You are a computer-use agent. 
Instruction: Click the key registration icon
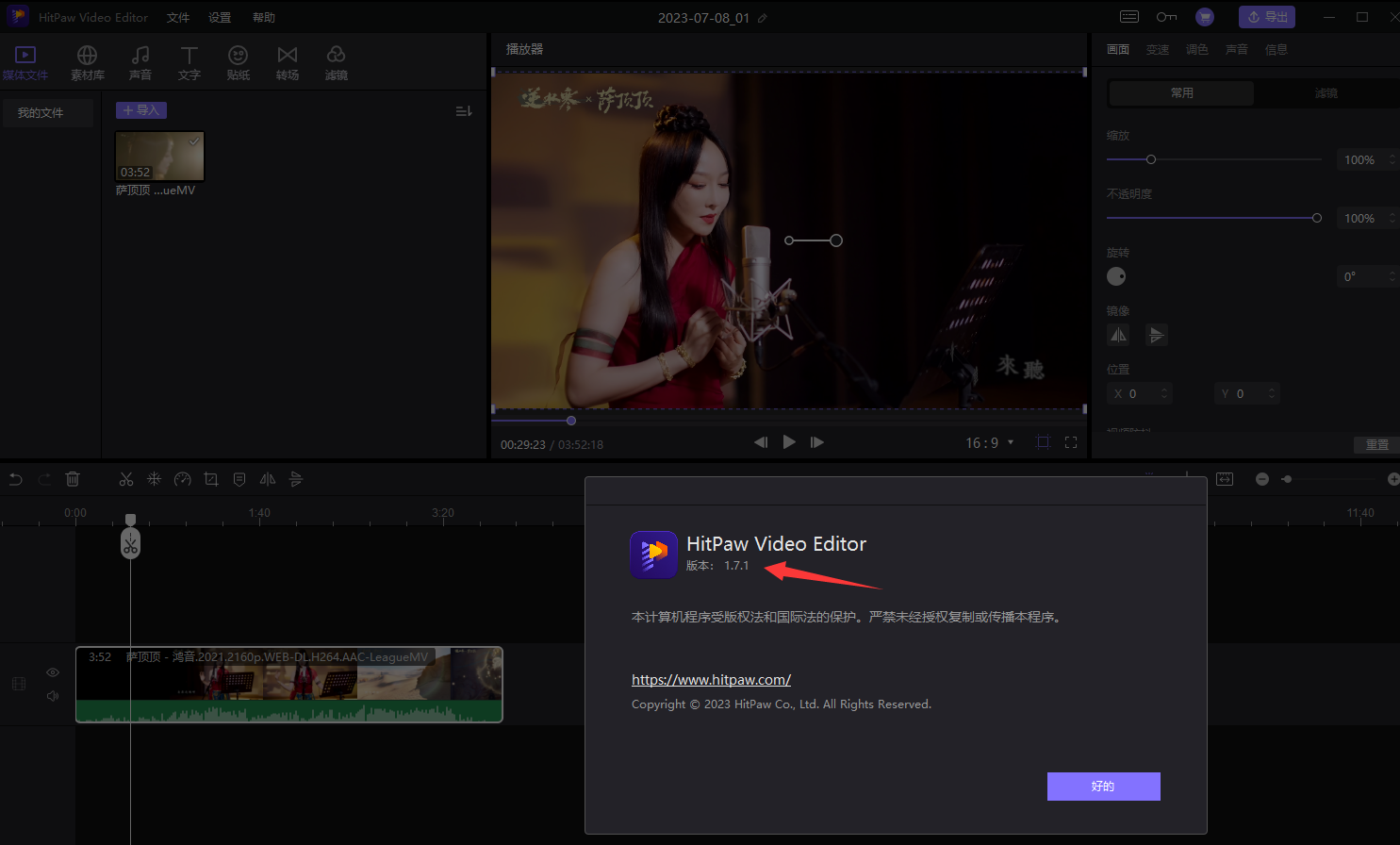1166,17
